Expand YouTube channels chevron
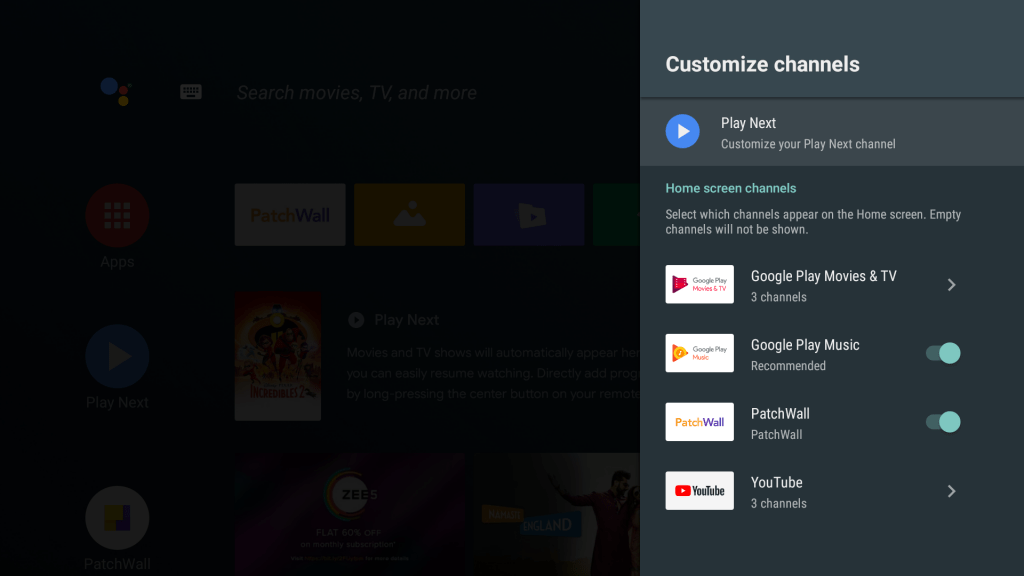 (x=952, y=491)
